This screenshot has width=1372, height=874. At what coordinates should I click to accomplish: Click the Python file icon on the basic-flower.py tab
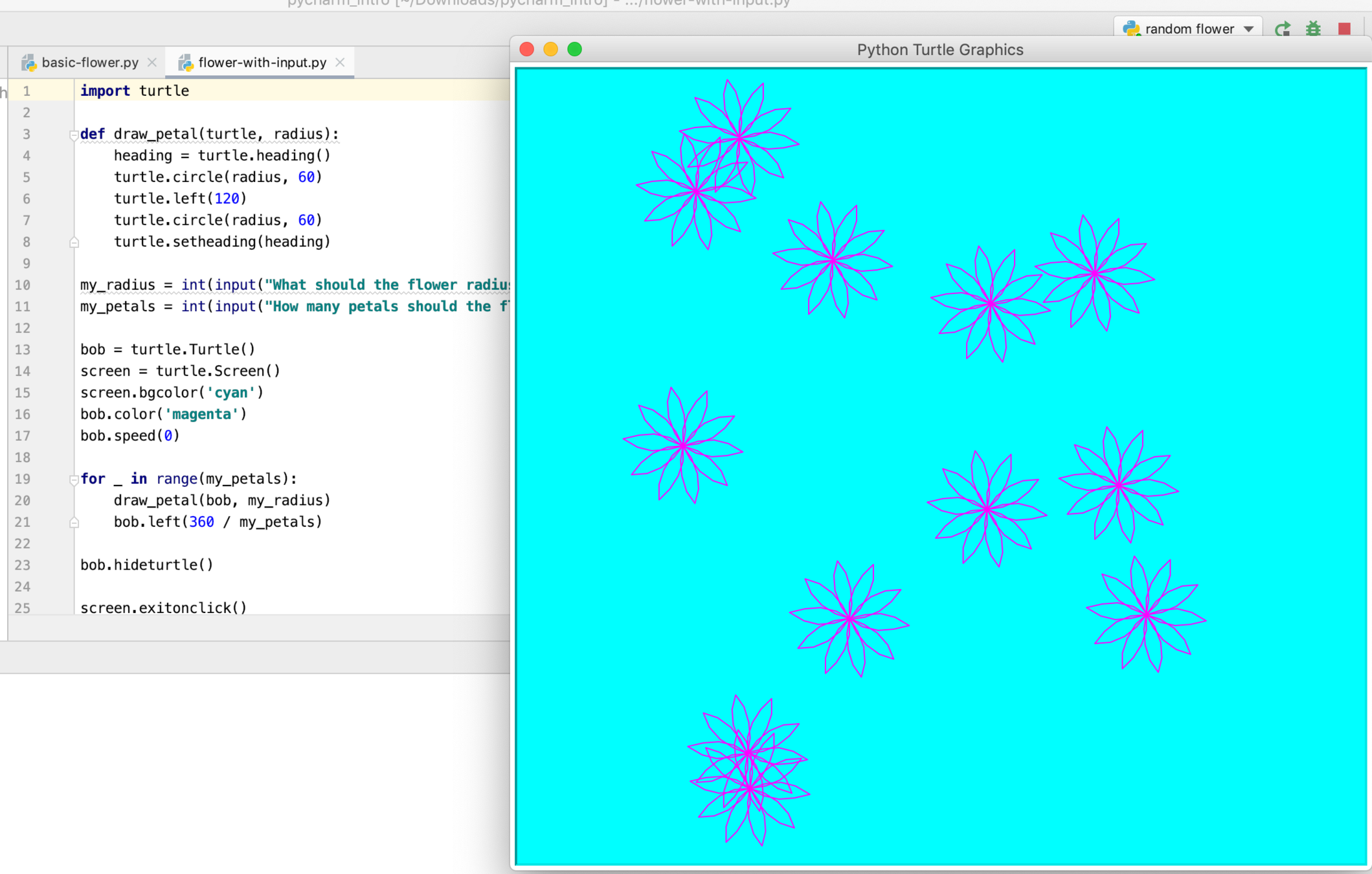pyautogui.click(x=28, y=63)
